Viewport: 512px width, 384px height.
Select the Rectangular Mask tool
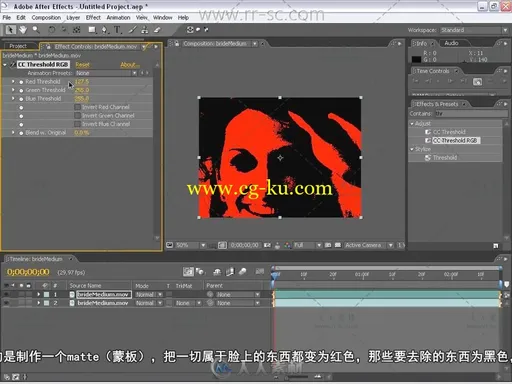92,30
